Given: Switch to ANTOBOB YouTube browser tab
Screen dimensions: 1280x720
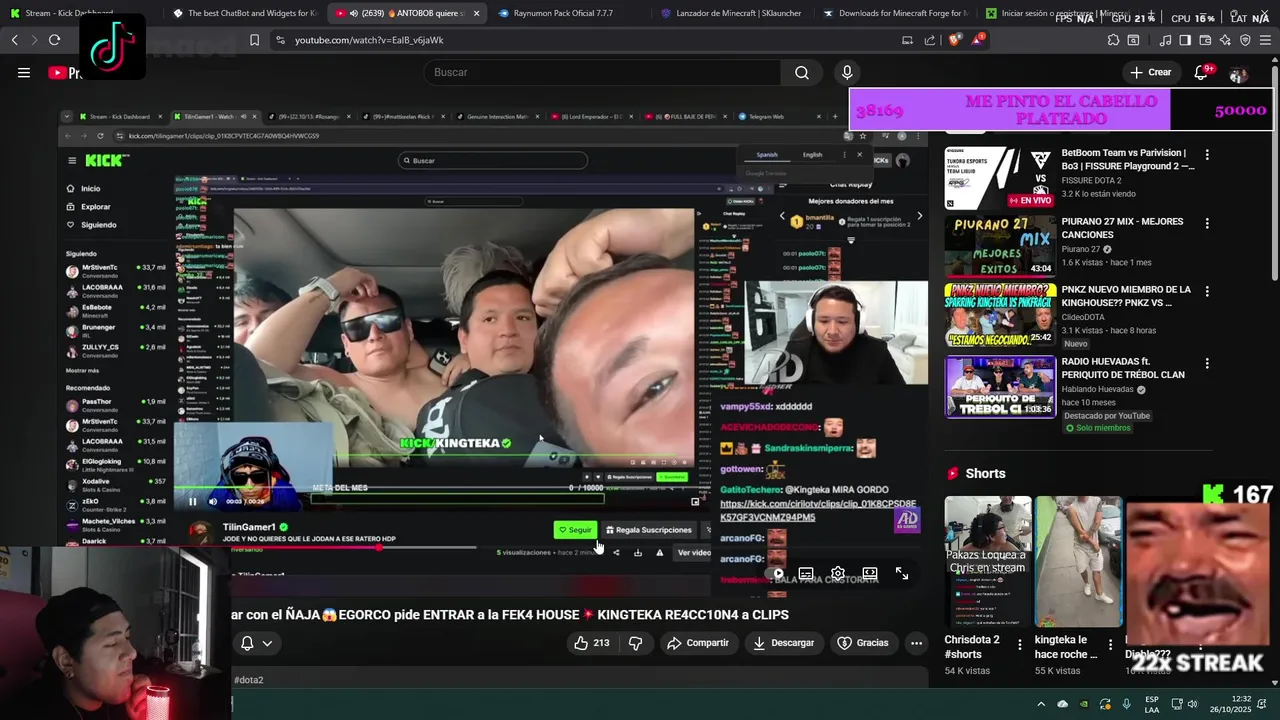Looking at the screenshot, I should [x=405, y=13].
